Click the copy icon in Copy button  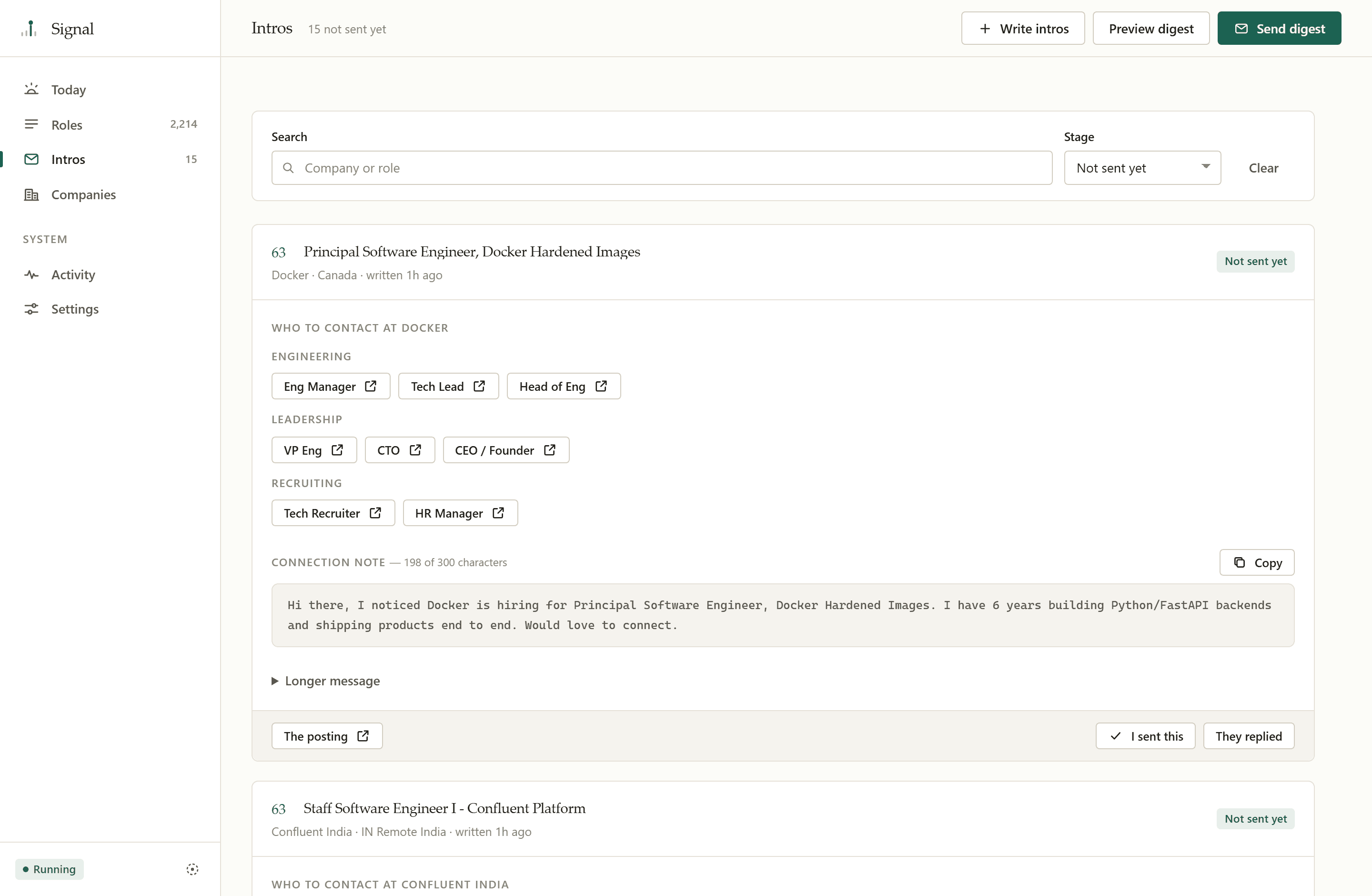tap(1240, 562)
